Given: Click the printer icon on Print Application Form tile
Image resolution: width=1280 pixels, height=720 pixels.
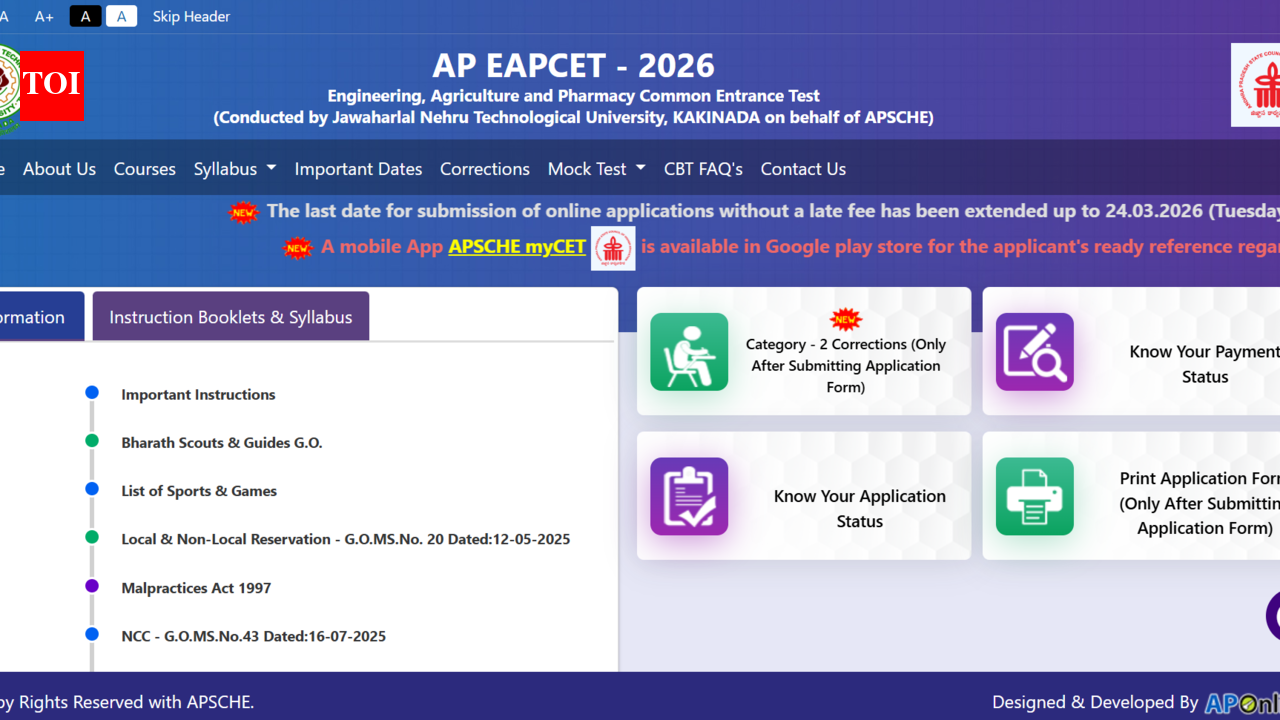Looking at the screenshot, I should coord(1034,496).
